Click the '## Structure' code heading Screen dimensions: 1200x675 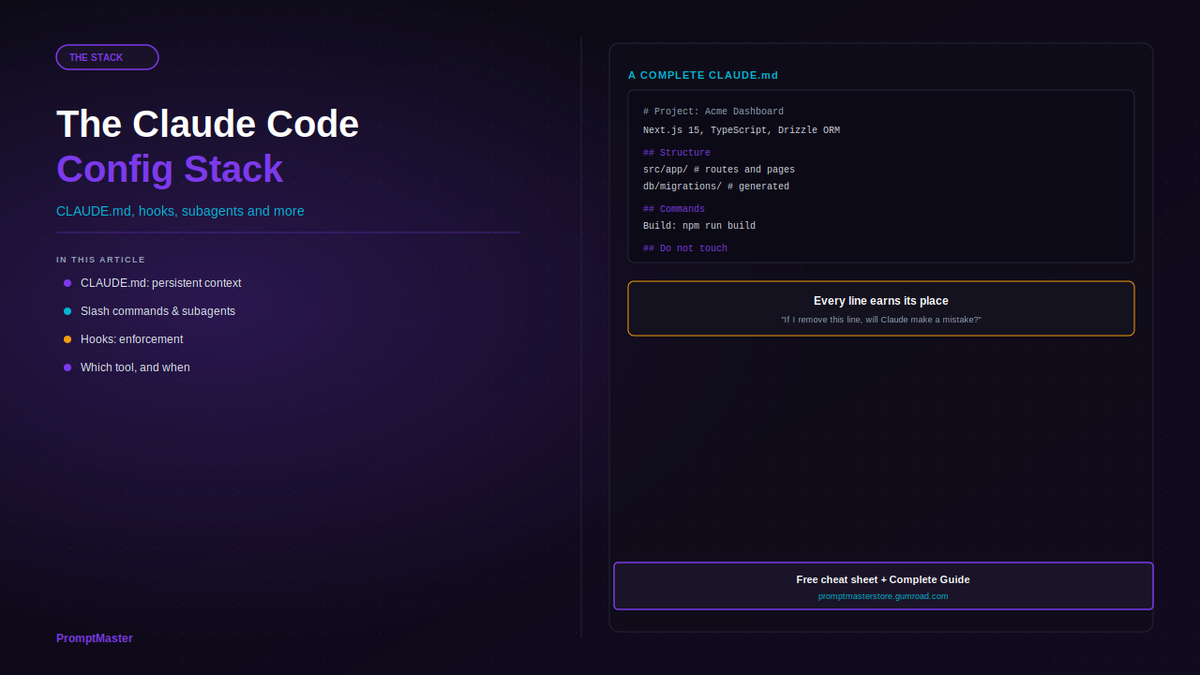[x=677, y=152]
